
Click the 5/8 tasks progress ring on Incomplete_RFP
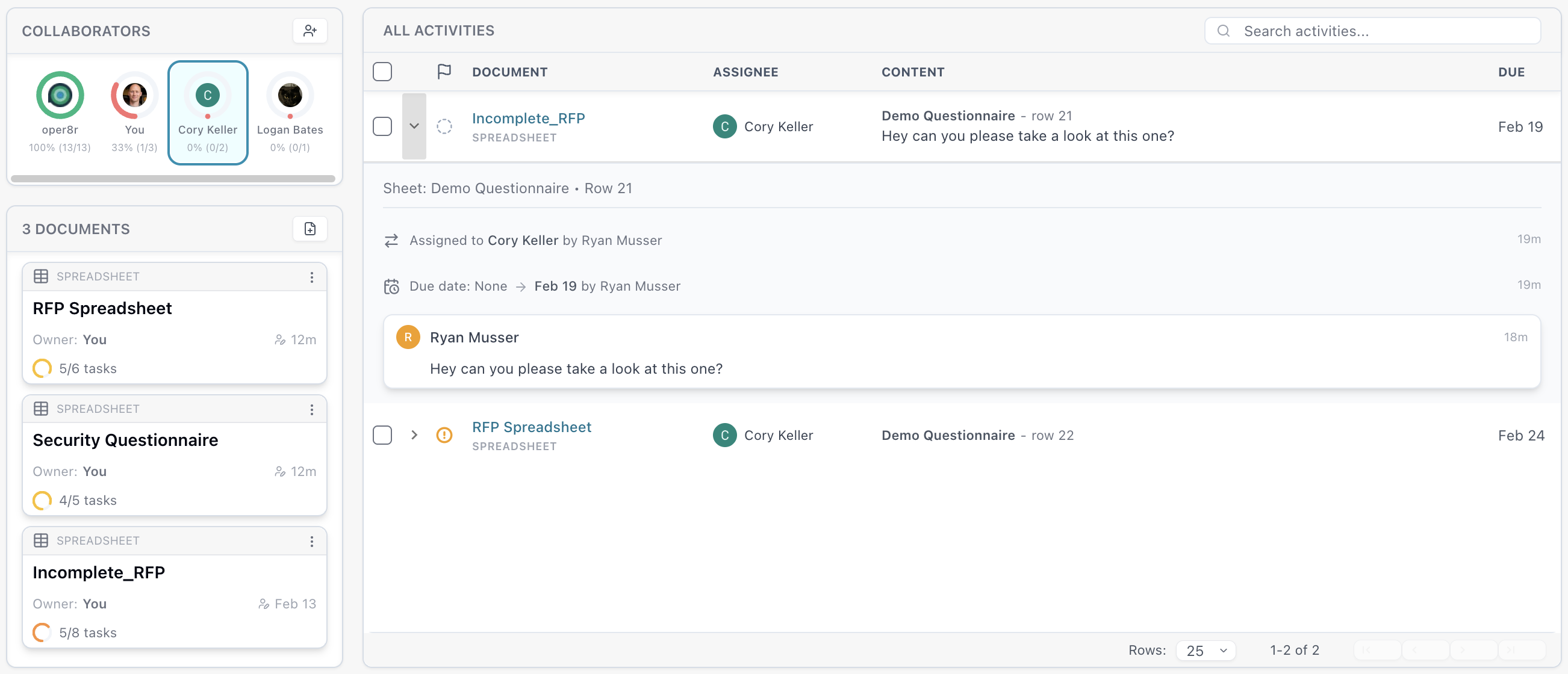click(x=41, y=632)
